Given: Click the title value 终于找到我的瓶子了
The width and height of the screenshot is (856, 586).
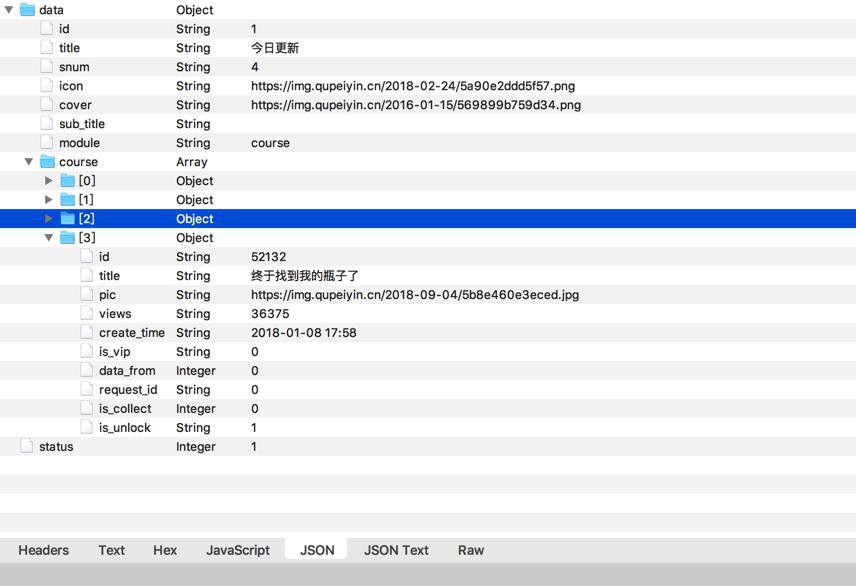Looking at the screenshot, I should 305,276.
